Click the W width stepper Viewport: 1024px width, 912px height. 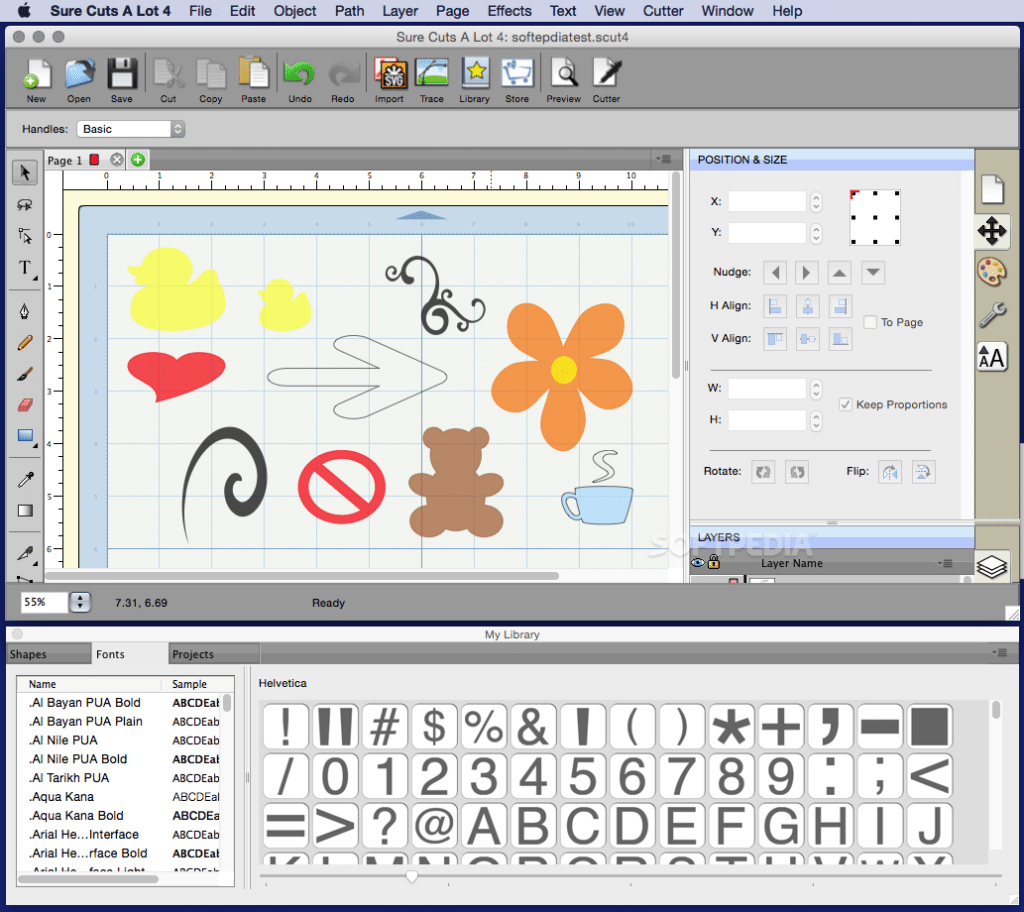tap(816, 389)
